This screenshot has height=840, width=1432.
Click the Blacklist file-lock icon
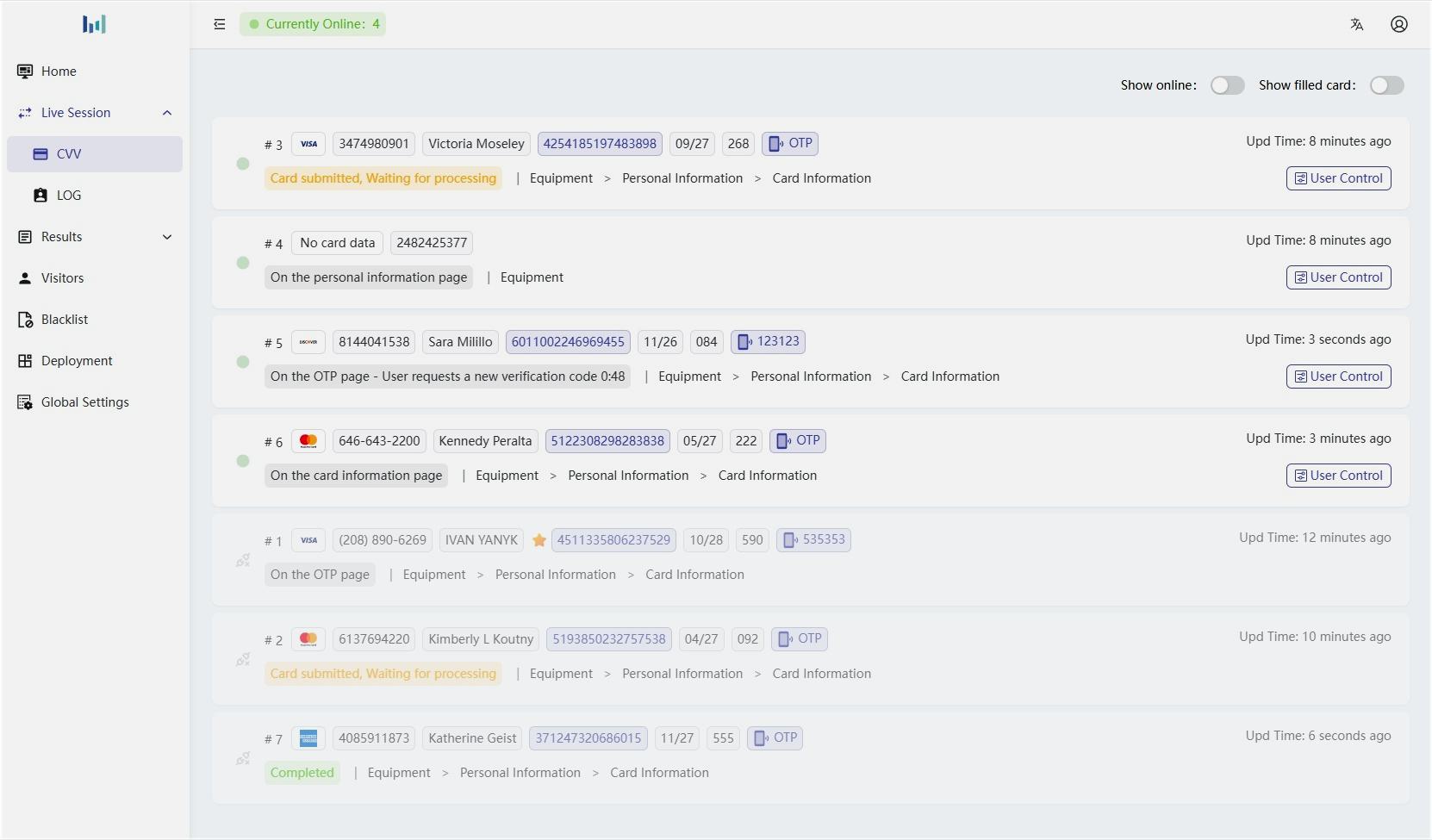click(x=25, y=320)
